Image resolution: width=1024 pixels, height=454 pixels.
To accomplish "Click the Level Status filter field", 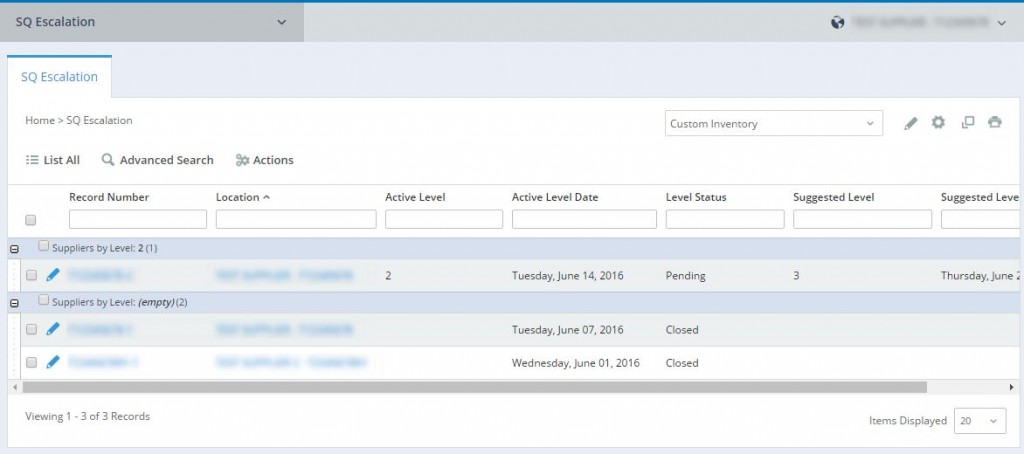I will click(x=725, y=219).
